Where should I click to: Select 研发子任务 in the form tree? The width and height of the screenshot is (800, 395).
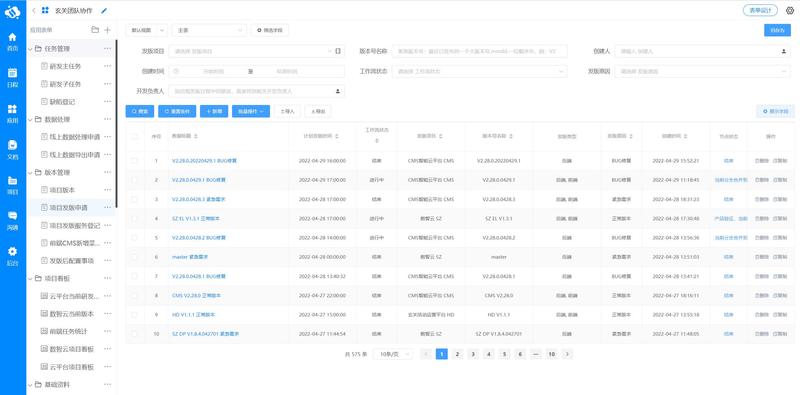coord(65,84)
